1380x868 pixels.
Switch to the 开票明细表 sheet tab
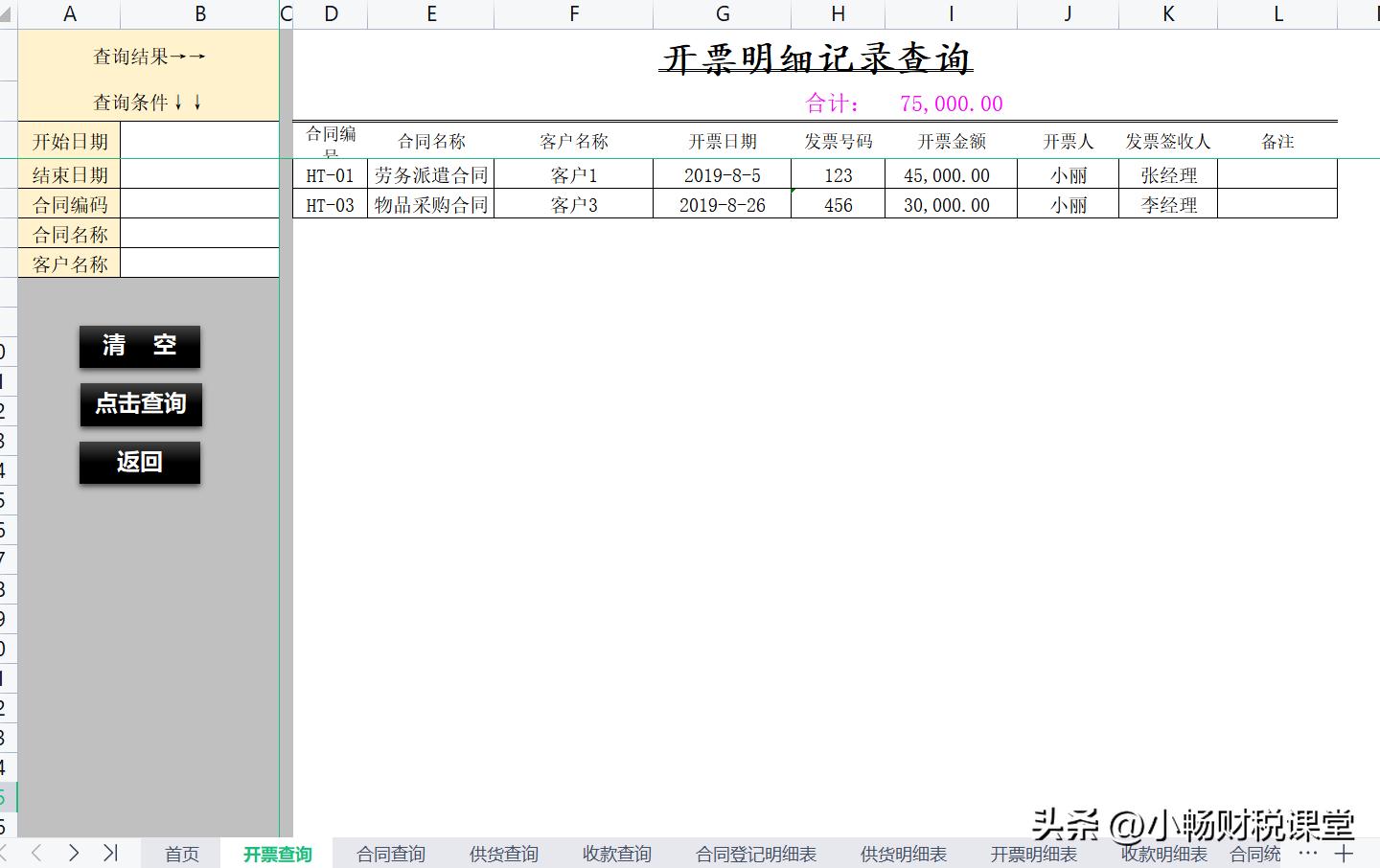[x=1033, y=854]
